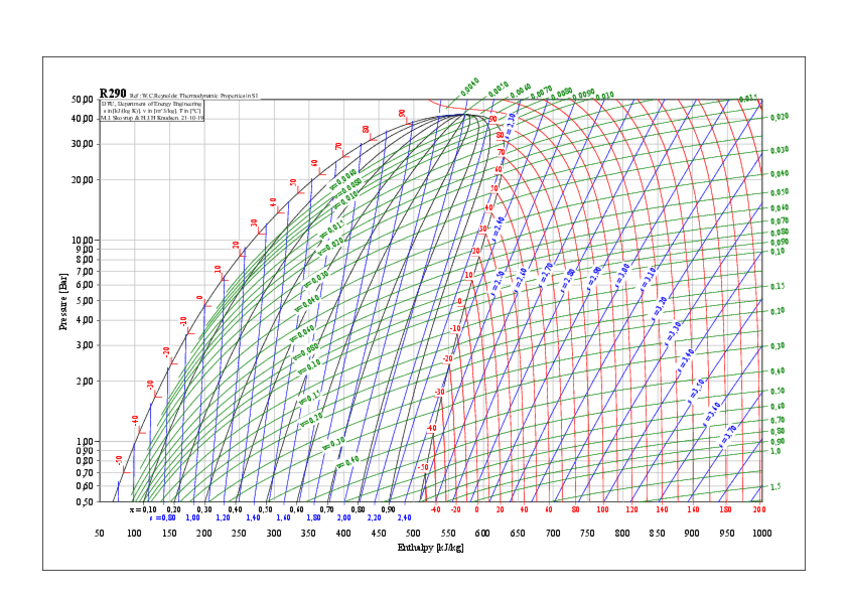Select green specific volume '1,5' on right edge
Image resolution: width=848 pixels, height=599 pixels.
click(x=776, y=487)
